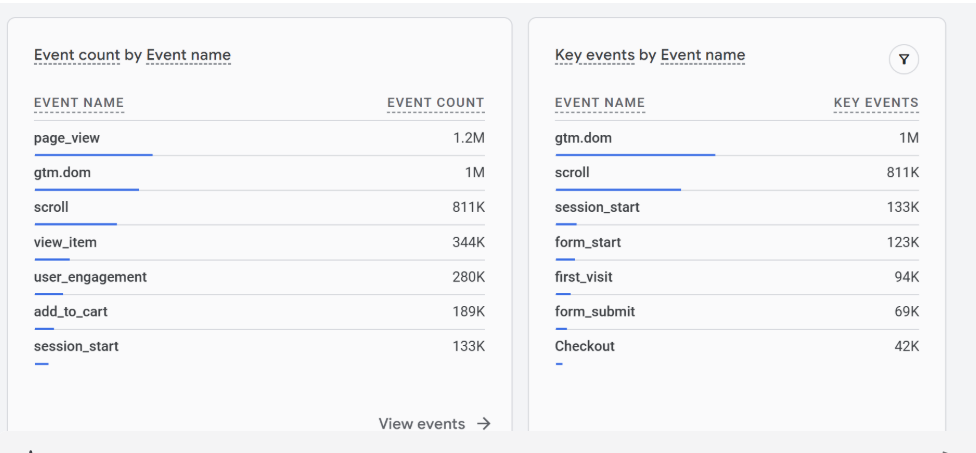Screen dimensions: 976x453
Task: Select the Checkout key event
Action: point(585,346)
